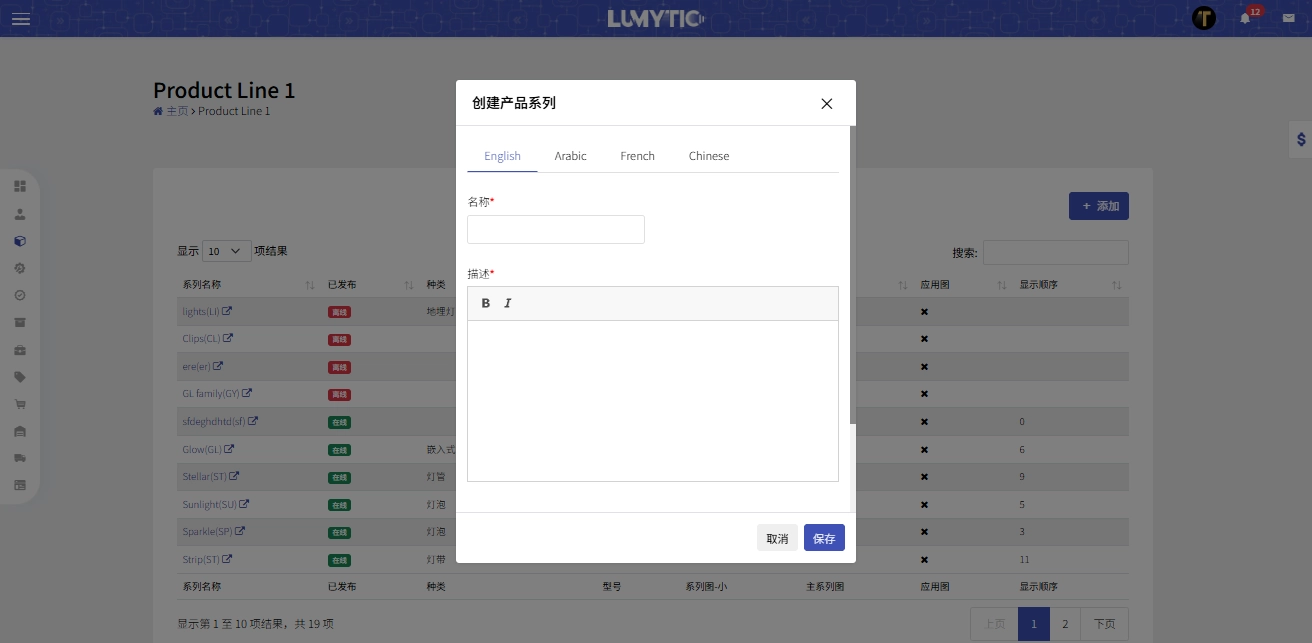
Task: Open the hamburger menu in the top bar
Action: [x=21, y=18]
